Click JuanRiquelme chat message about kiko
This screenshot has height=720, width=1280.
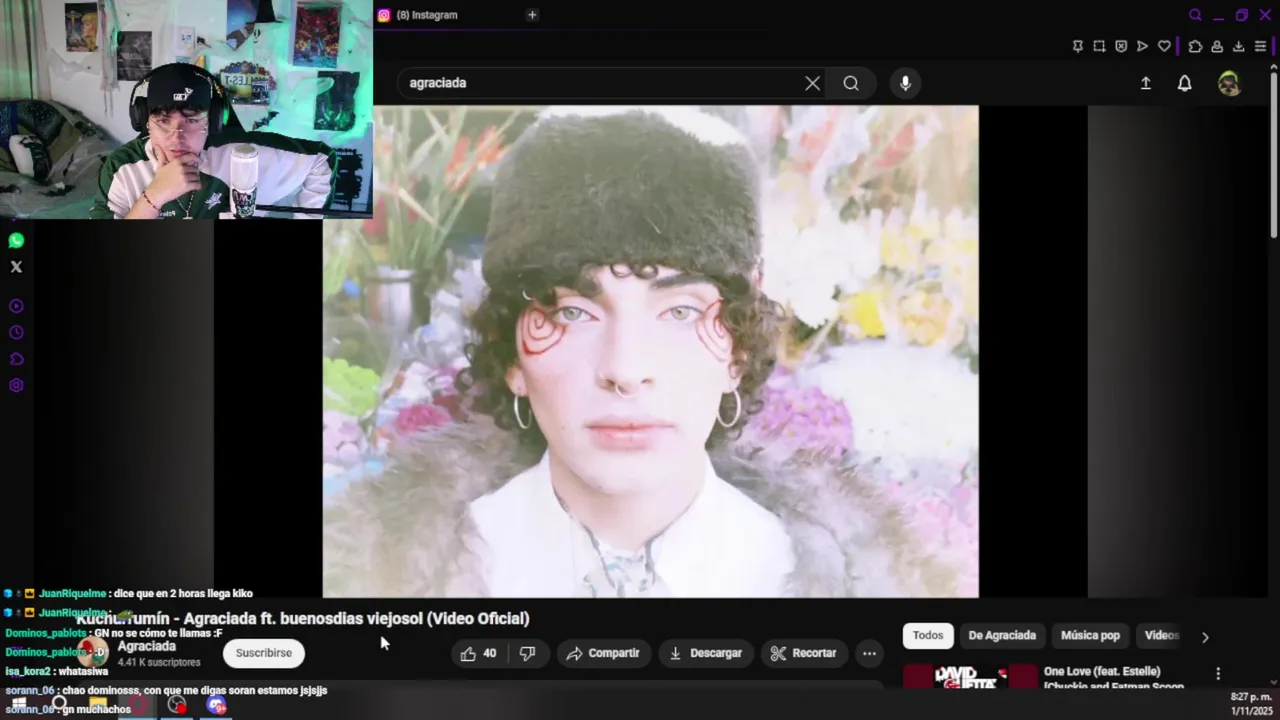(128, 593)
